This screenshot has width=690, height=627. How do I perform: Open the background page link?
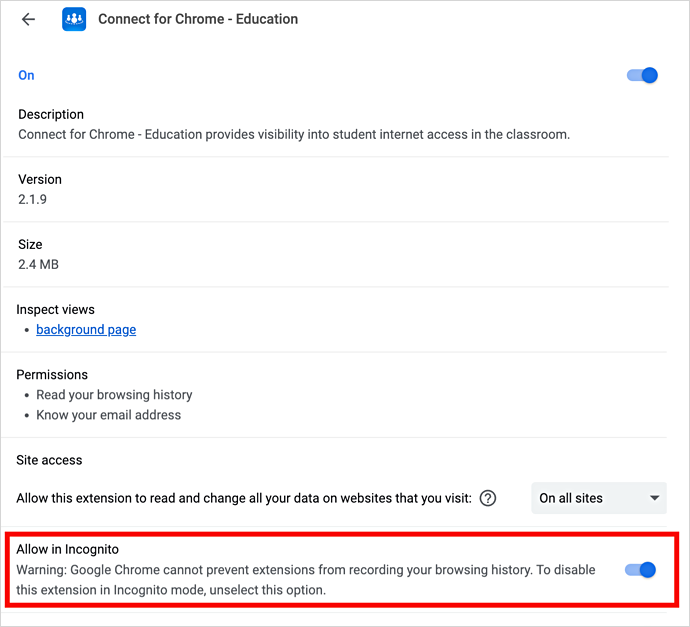pos(86,330)
